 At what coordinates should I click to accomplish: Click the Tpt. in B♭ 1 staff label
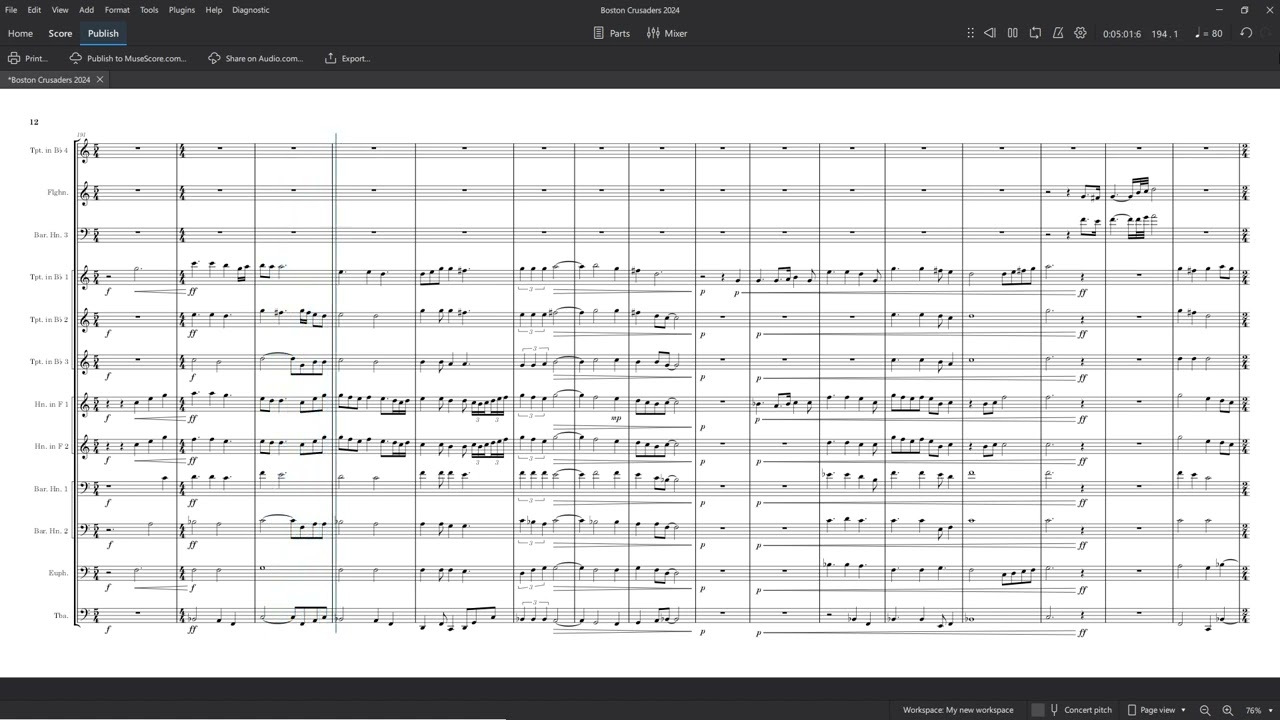pos(49,277)
